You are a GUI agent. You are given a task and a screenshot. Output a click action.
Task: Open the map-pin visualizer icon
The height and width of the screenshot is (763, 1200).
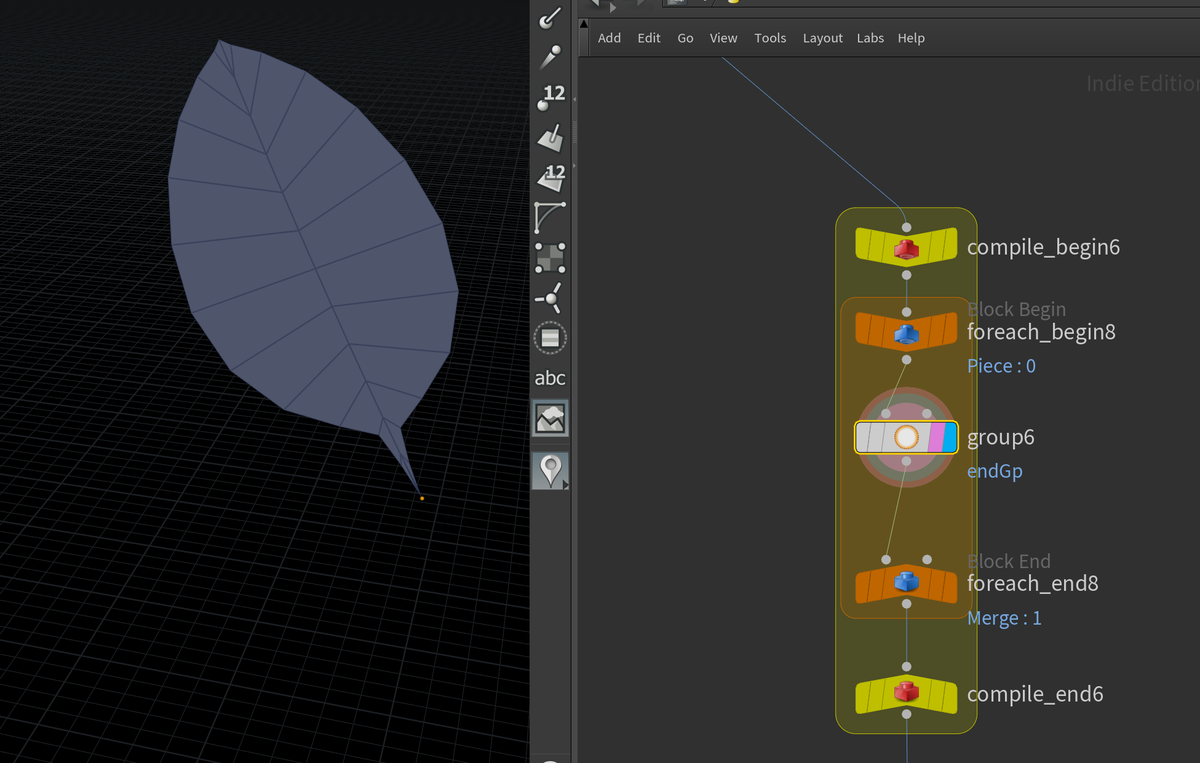pos(550,470)
